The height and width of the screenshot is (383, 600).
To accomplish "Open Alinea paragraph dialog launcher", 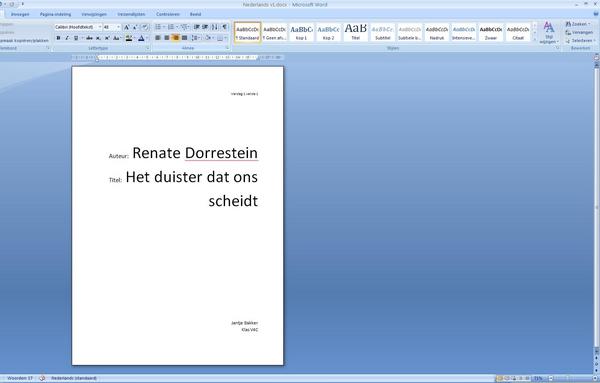I will (228, 48).
